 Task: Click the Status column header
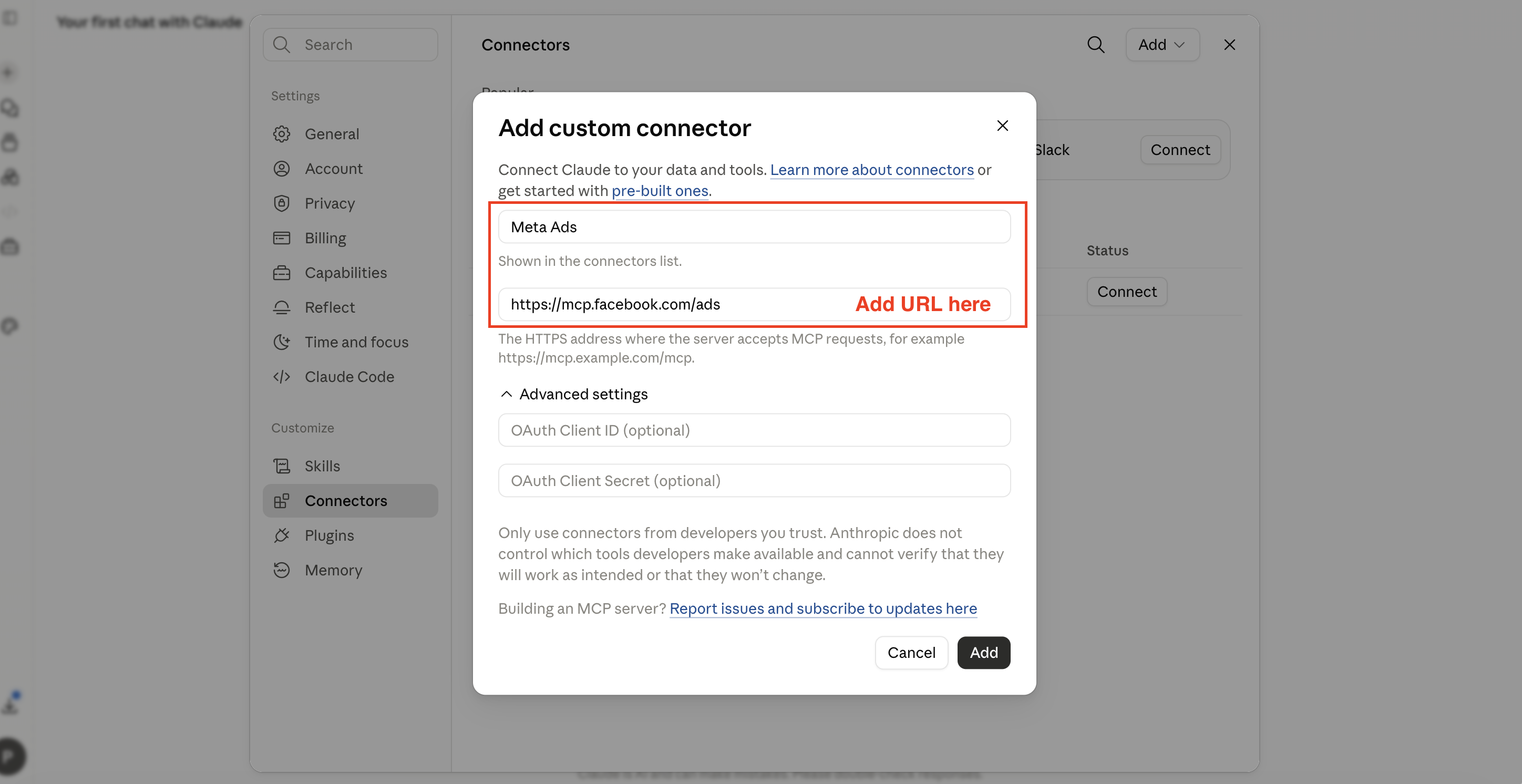click(1108, 251)
